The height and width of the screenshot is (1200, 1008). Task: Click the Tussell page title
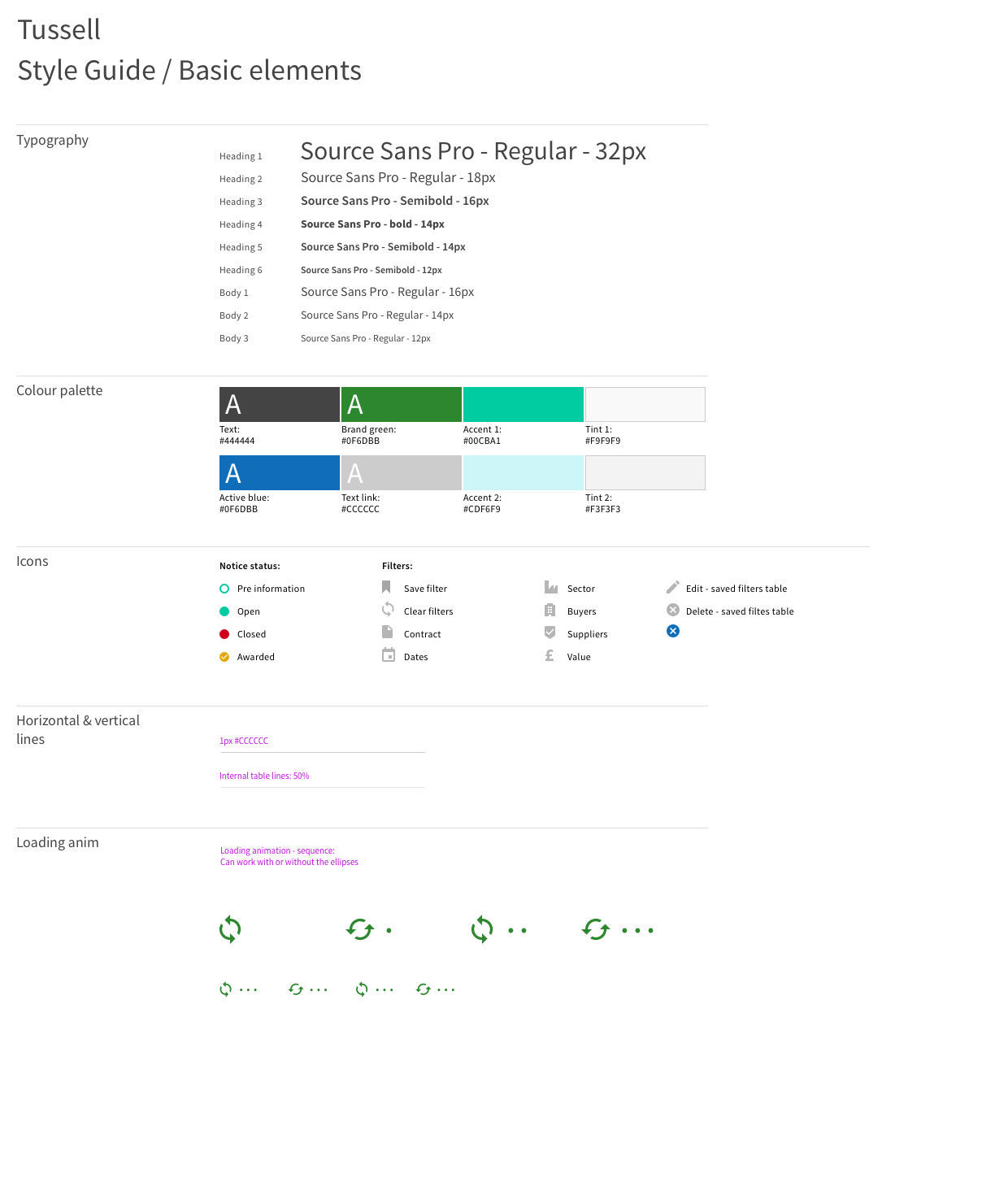tap(59, 28)
